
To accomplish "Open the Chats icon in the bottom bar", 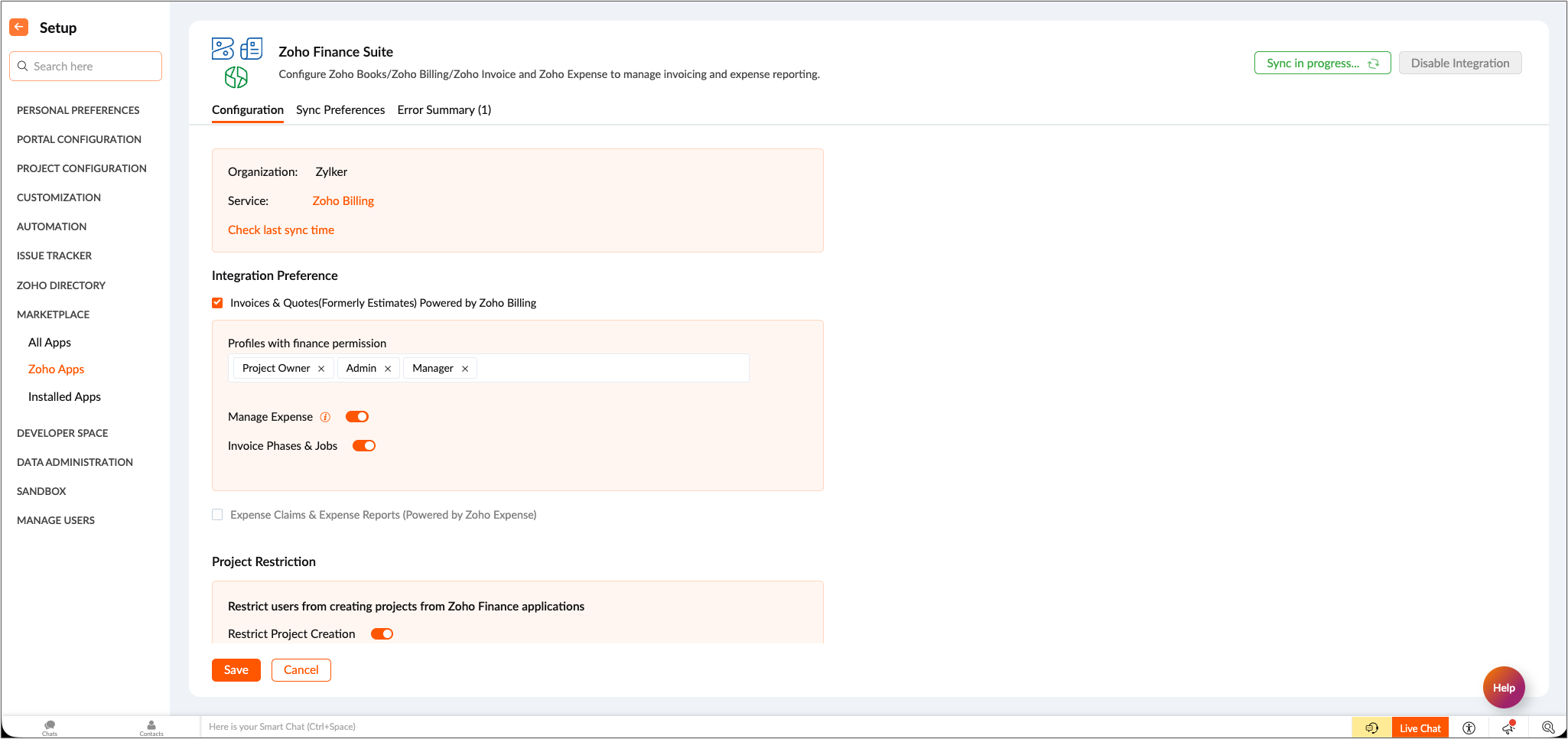I will [50, 728].
